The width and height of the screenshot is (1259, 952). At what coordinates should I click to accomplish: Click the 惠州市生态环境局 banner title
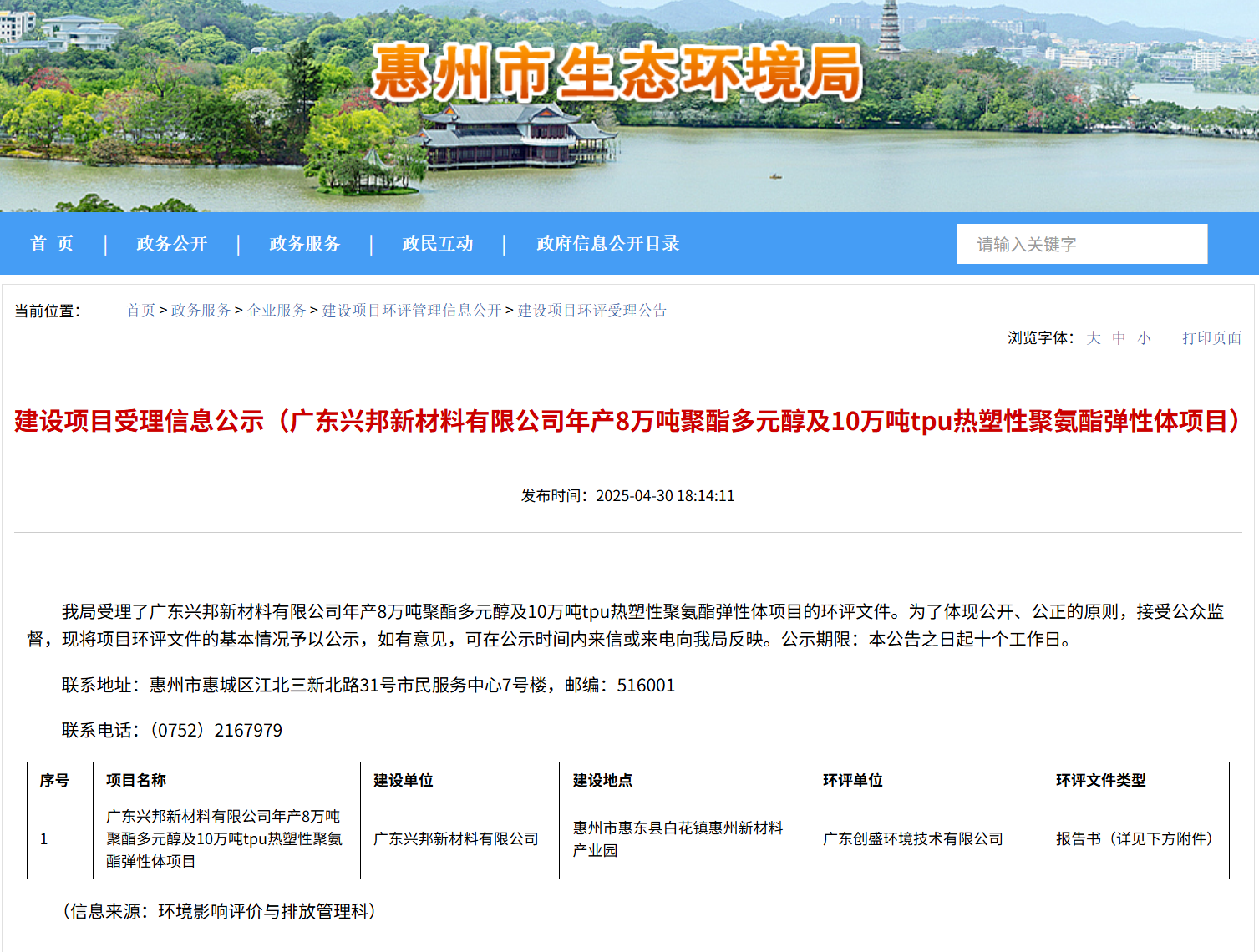click(617, 73)
